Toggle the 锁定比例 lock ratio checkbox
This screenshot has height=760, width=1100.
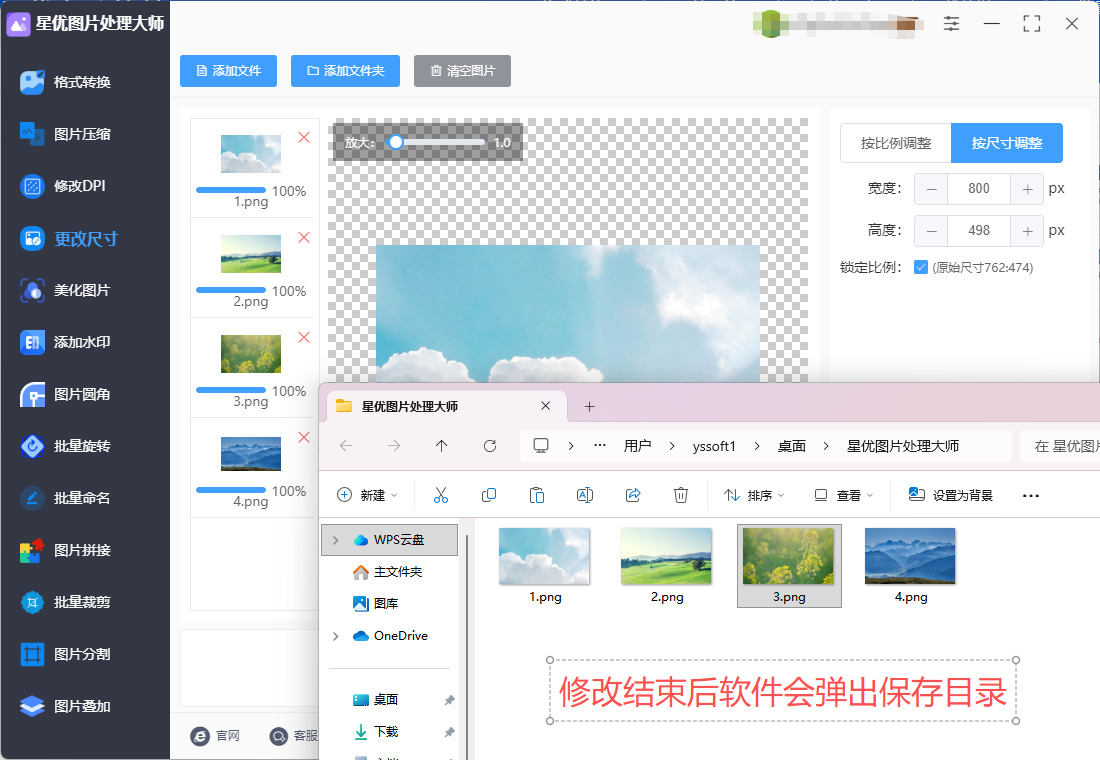[x=921, y=267]
